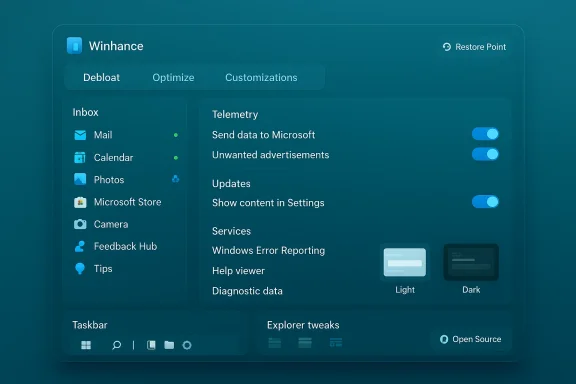Image resolution: width=576 pixels, height=384 pixels.
Task: Click the task view icon in Taskbar panel
Action: pyautogui.click(x=151, y=345)
